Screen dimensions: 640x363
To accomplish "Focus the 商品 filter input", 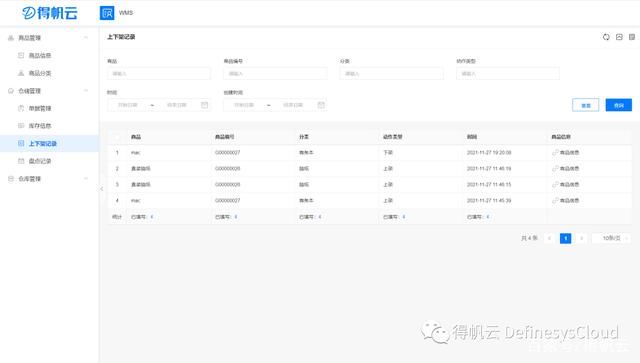I will [159, 73].
